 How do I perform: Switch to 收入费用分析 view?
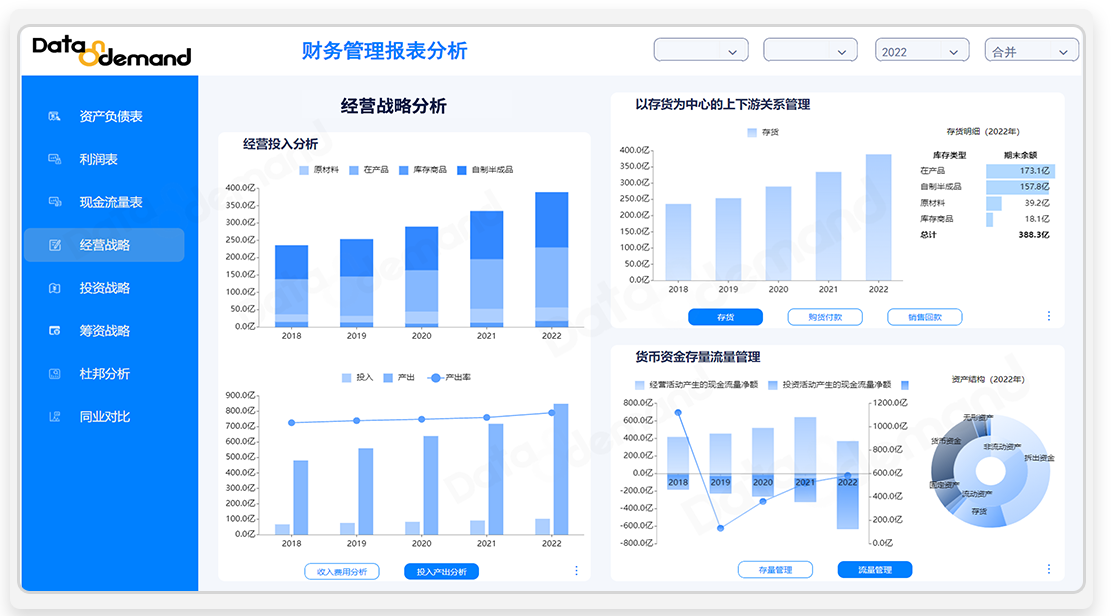click(x=342, y=571)
